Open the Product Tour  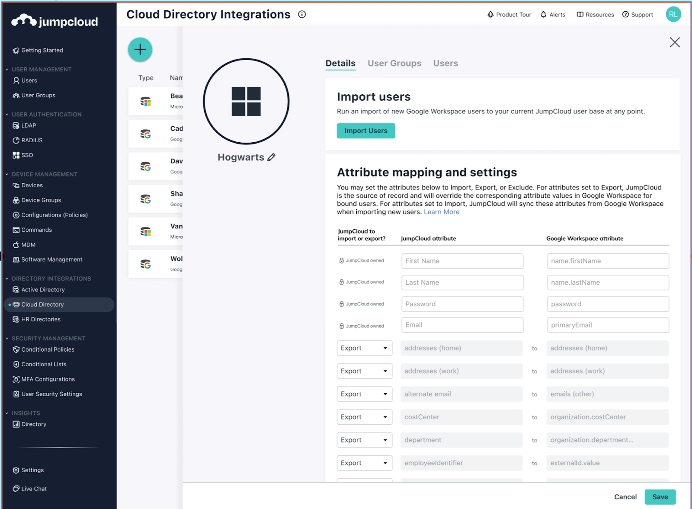pyautogui.click(x=509, y=15)
